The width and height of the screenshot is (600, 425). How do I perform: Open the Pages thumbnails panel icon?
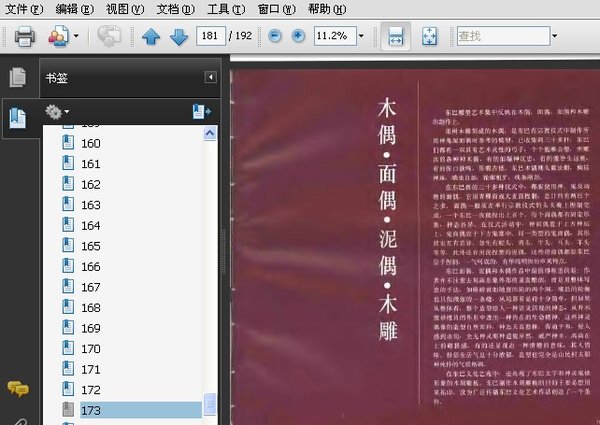point(18,77)
